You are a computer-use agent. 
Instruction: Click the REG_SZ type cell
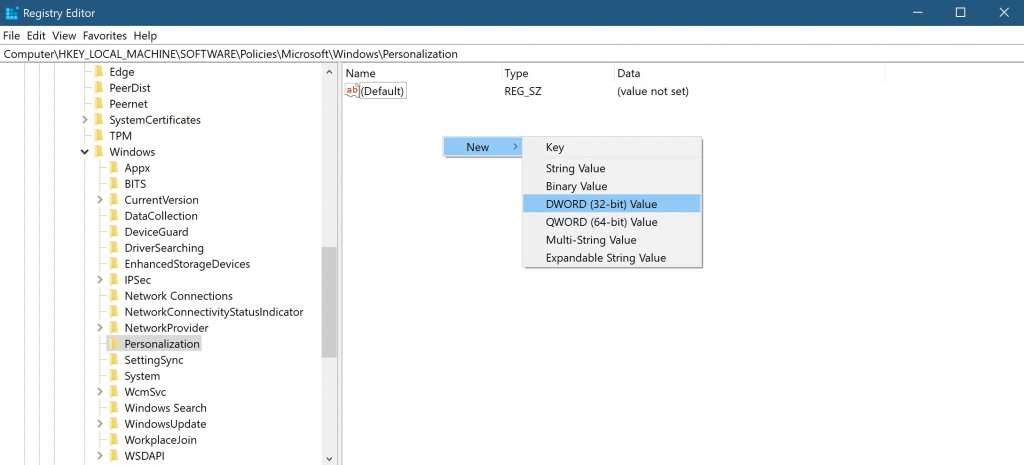[x=522, y=91]
